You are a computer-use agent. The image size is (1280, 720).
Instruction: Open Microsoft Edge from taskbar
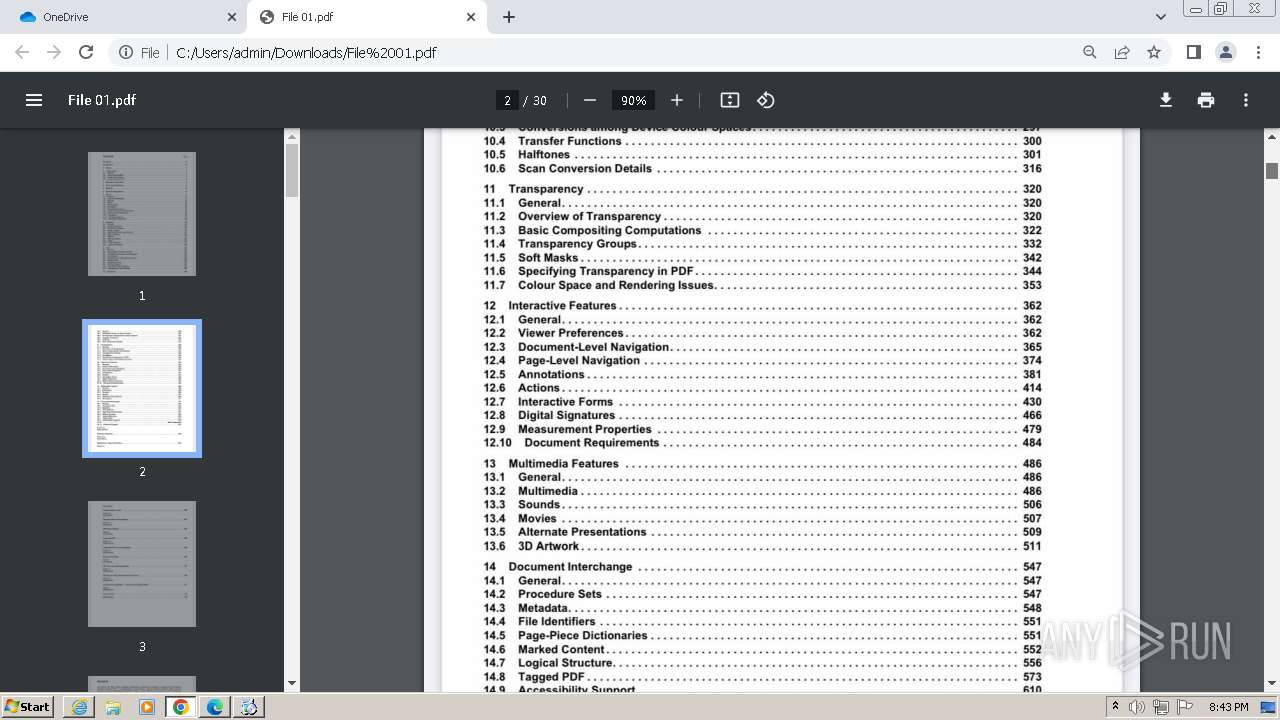(215, 706)
